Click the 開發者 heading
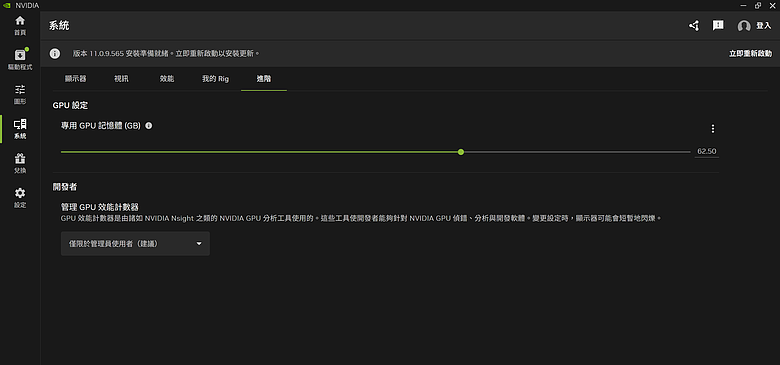The image size is (780, 365). tap(64, 187)
